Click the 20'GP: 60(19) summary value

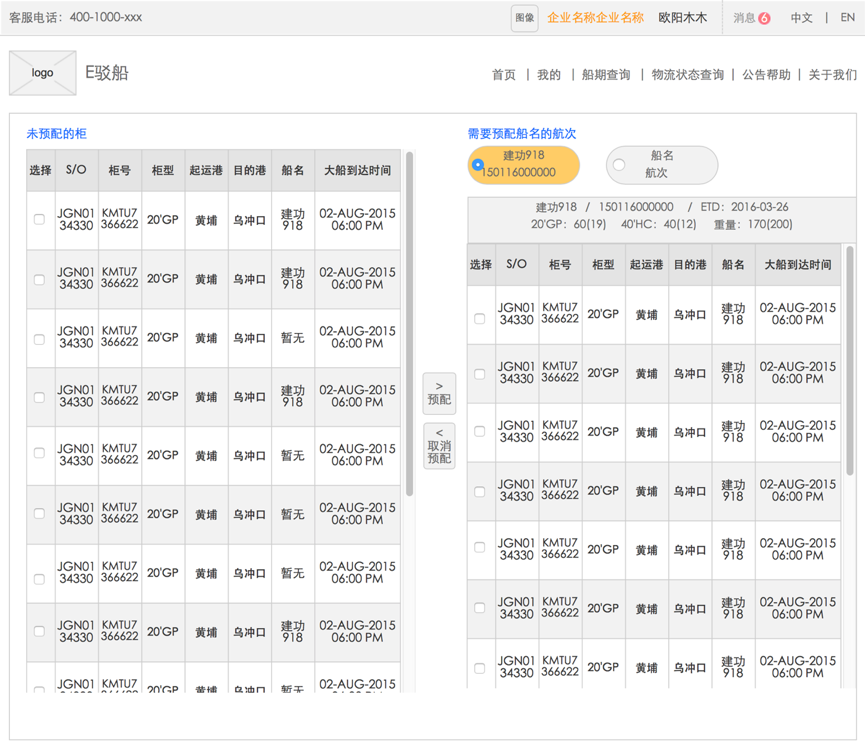(x=568, y=224)
